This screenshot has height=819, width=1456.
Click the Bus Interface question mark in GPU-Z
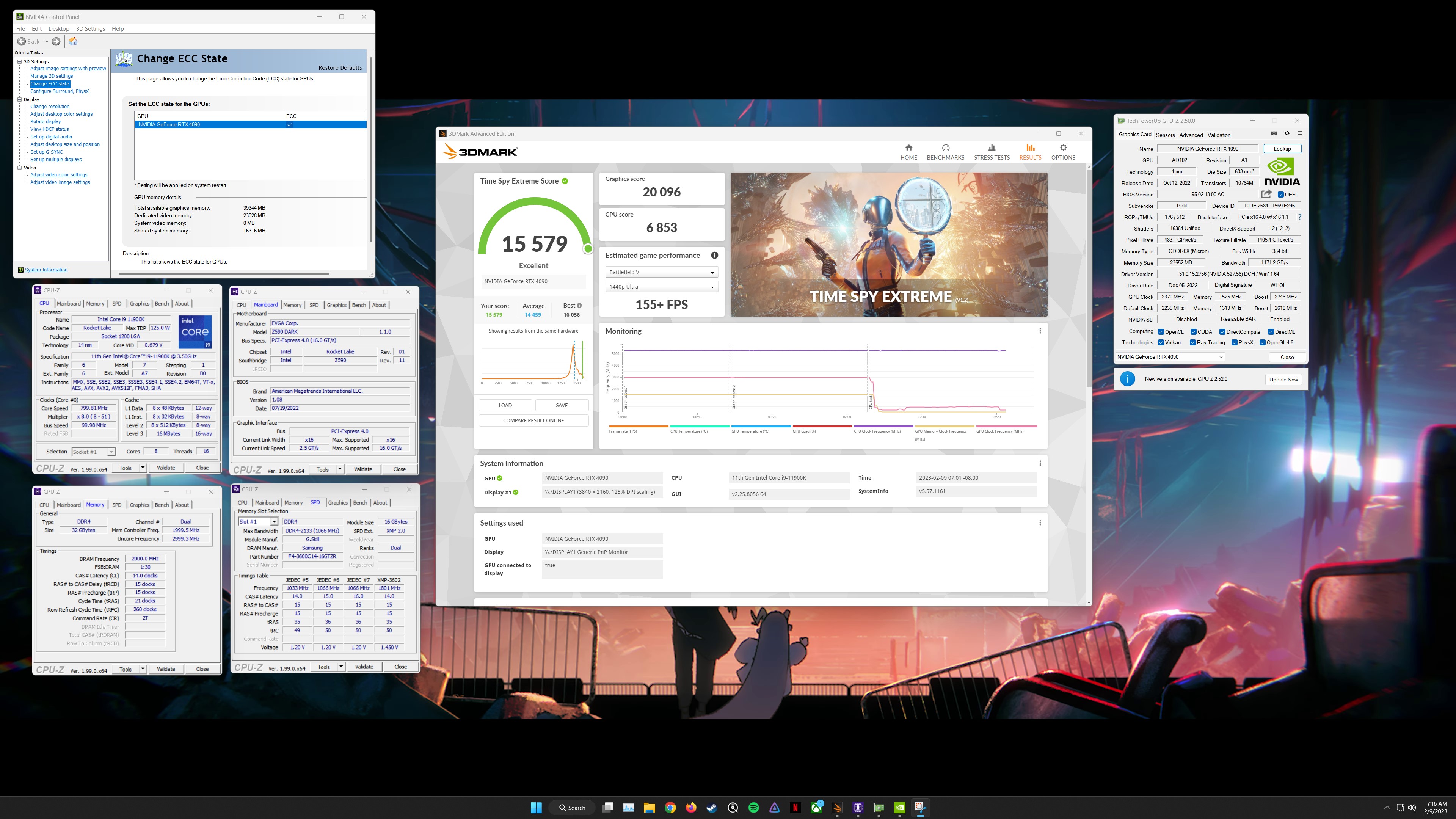coord(1299,217)
